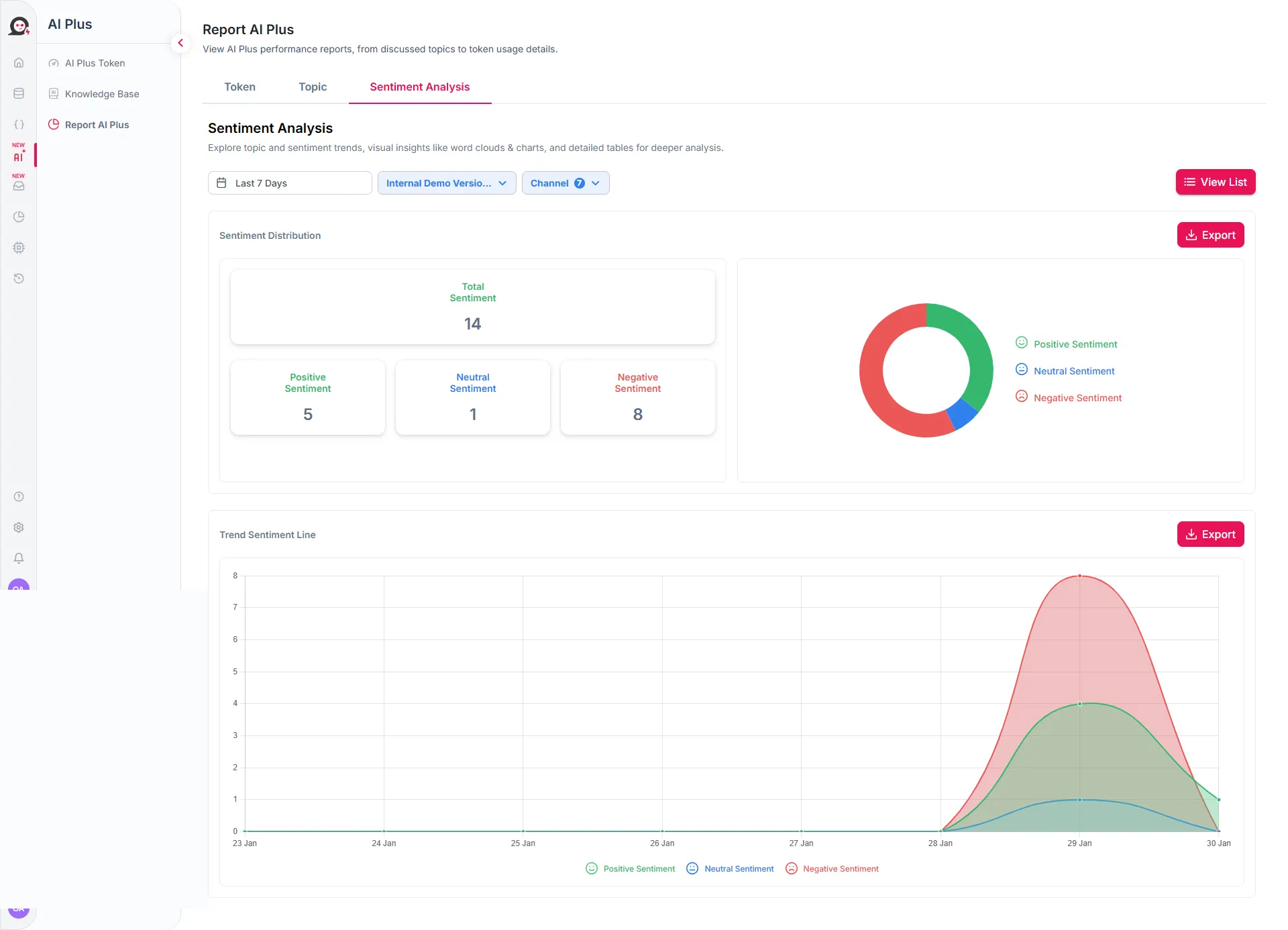Screen dimensions: 1288x930
Task: Toggle Neutral Sentiment in trend chart legend
Action: pos(731,868)
